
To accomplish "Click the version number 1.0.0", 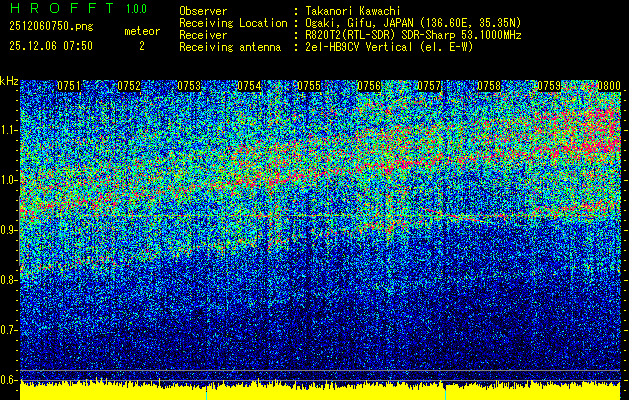I will [136, 9].
